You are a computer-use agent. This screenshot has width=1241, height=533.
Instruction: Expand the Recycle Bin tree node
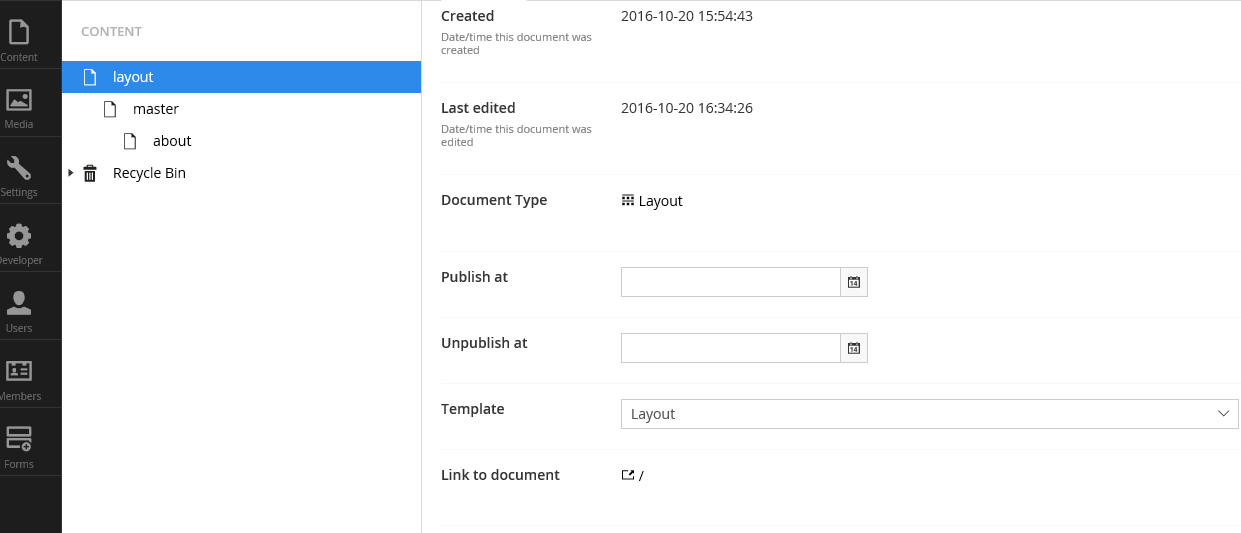71,173
